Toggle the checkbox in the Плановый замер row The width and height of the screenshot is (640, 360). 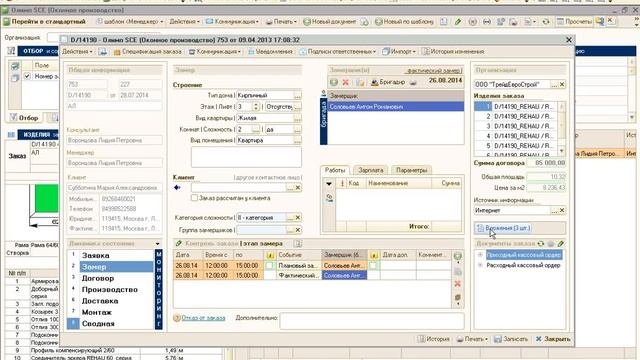coord(269,265)
